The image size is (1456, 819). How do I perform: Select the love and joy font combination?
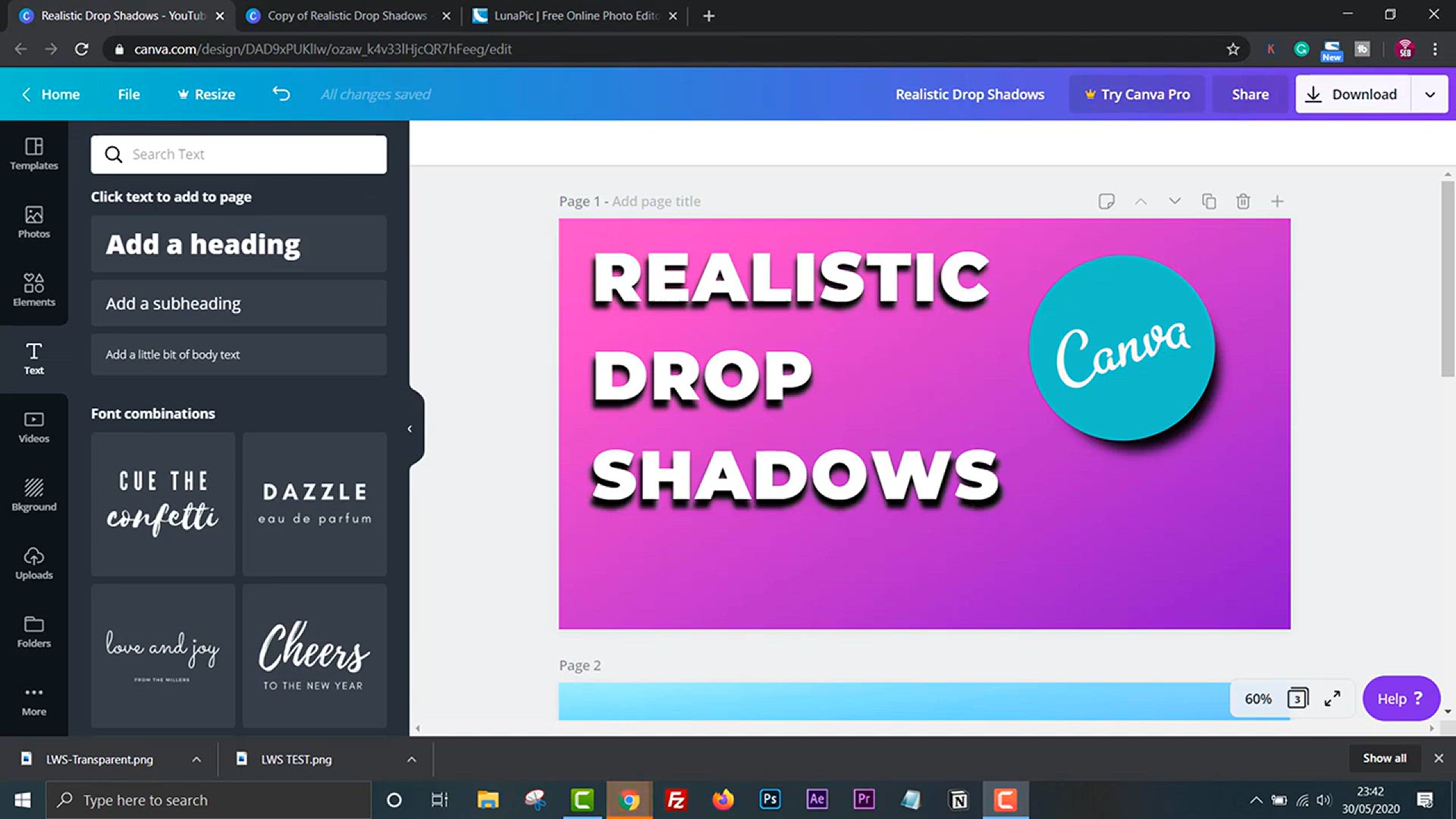163,656
